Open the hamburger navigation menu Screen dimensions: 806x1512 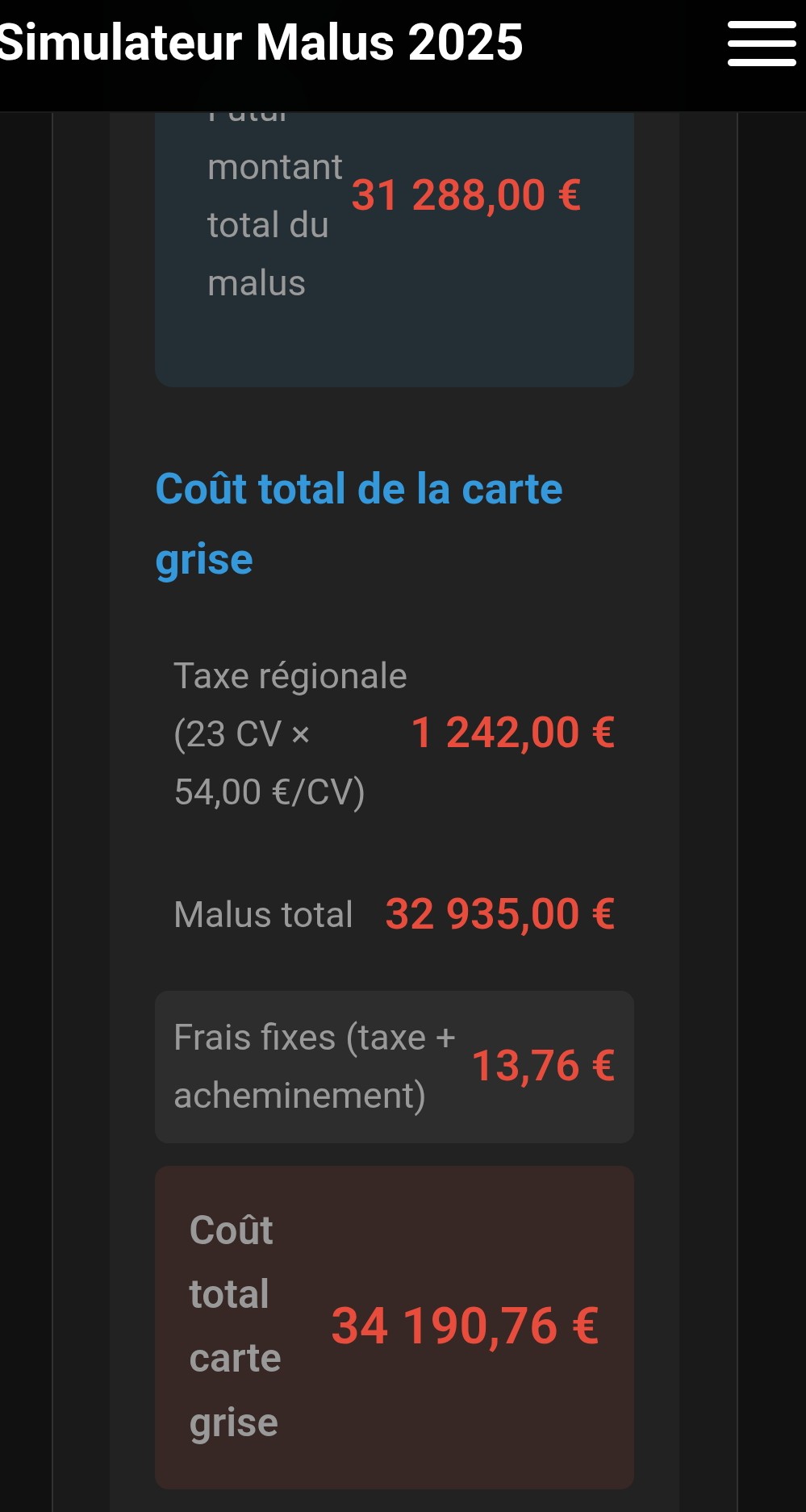[x=761, y=44]
